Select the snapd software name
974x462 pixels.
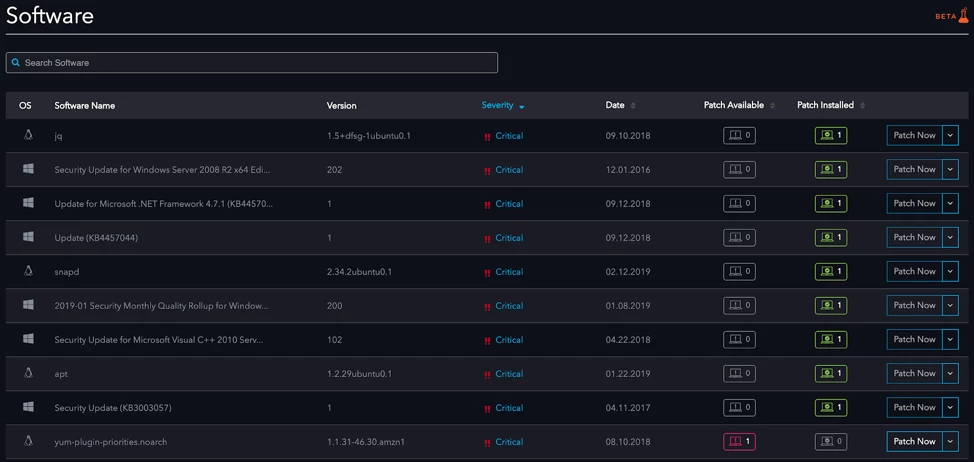click(x=66, y=272)
